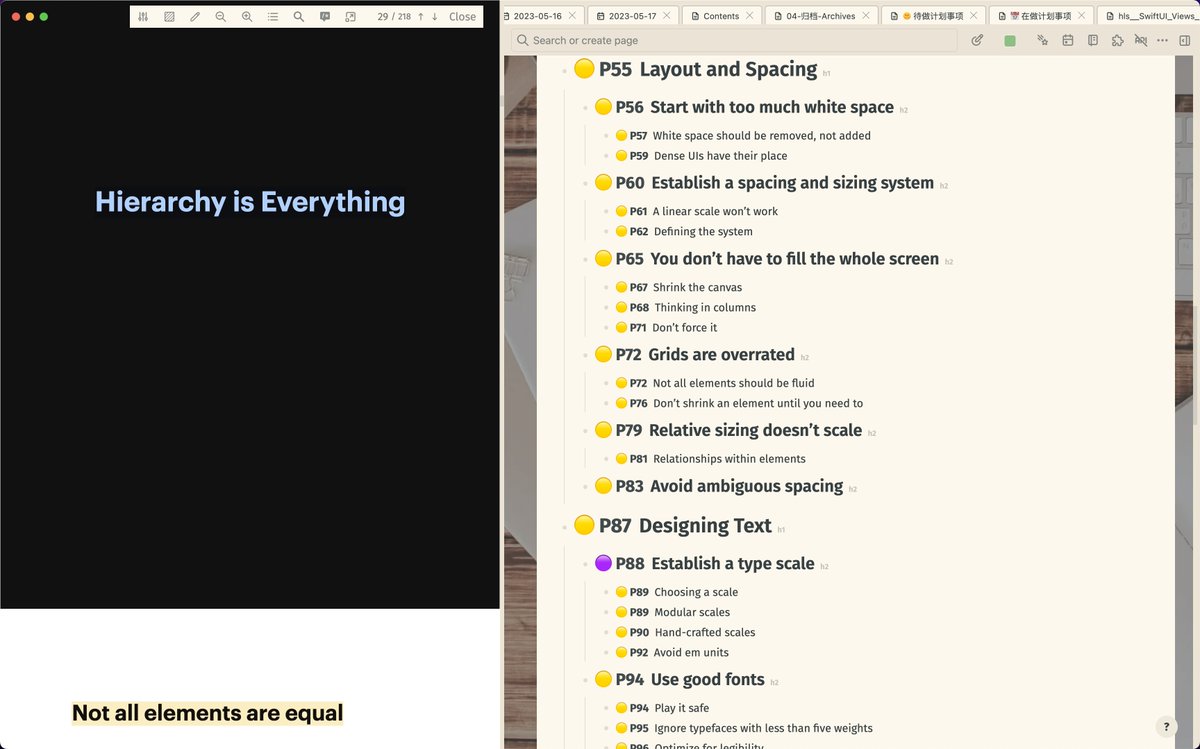The width and height of the screenshot is (1200, 749).
Task: Click text 'Avoid em units'
Action: click(x=691, y=652)
